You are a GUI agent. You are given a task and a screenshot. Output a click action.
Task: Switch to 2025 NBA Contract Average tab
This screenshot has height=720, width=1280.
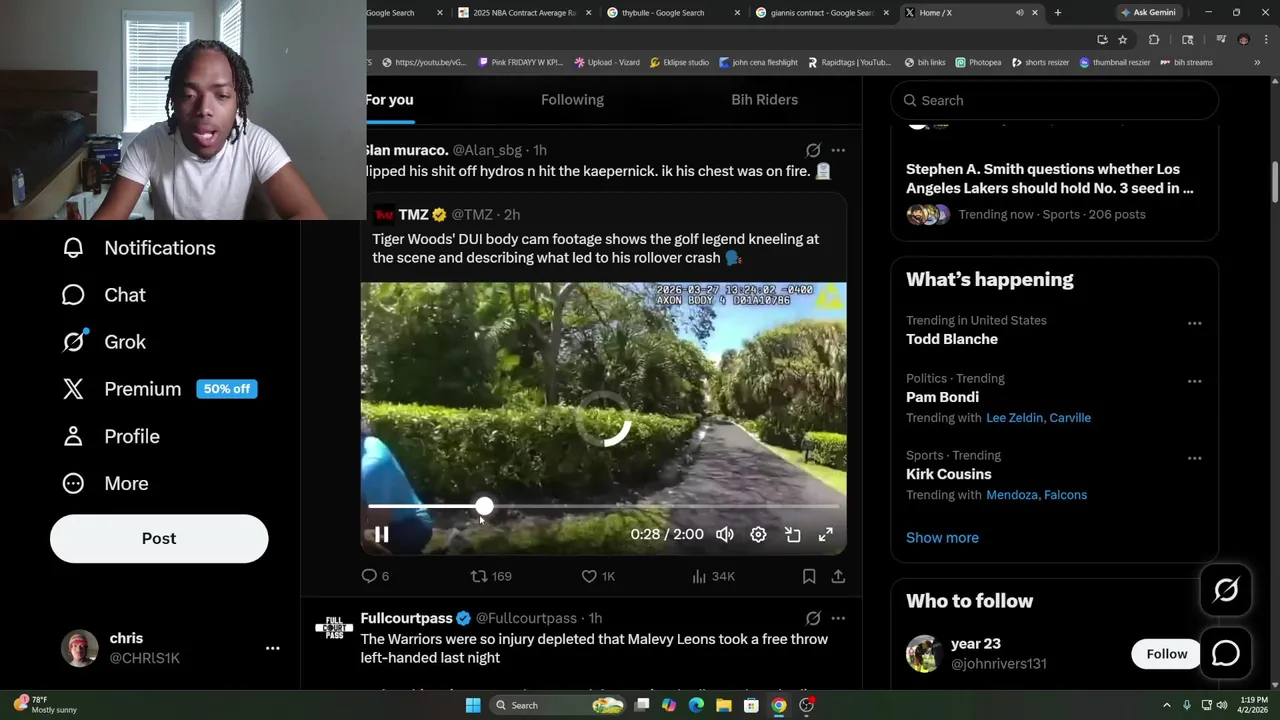tap(524, 13)
